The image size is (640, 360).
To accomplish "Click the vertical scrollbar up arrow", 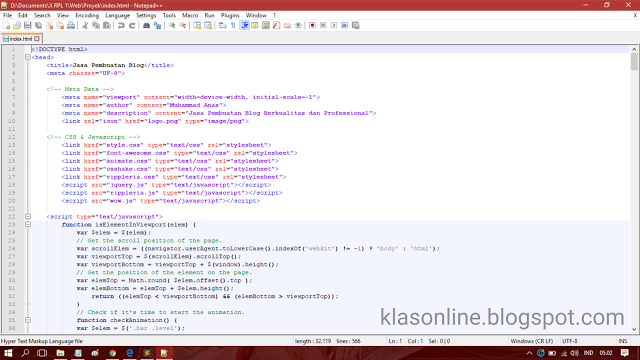I will click(634, 49).
